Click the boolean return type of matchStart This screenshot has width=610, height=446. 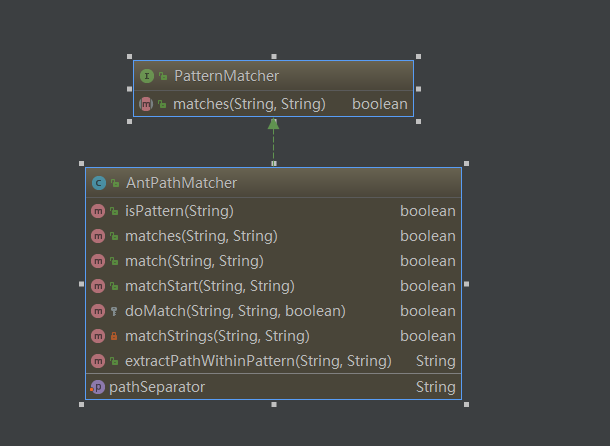coord(428,286)
